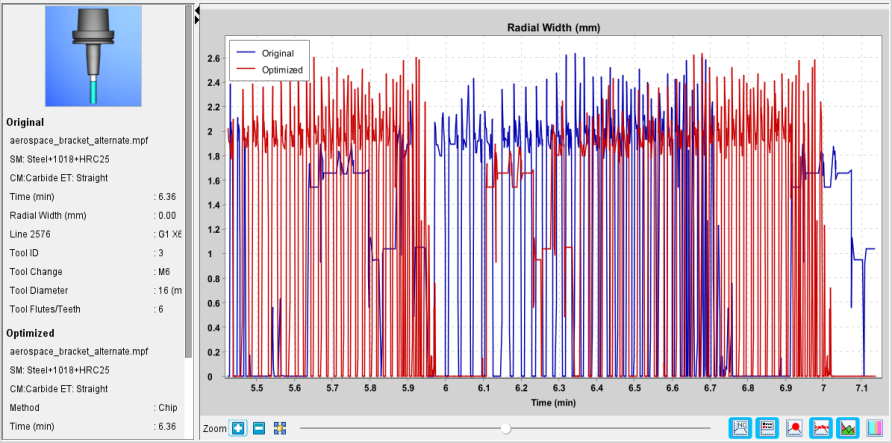Image resolution: width=892 pixels, height=443 pixels.
Task: Expand panel using right black arrow
Action: 197,20
